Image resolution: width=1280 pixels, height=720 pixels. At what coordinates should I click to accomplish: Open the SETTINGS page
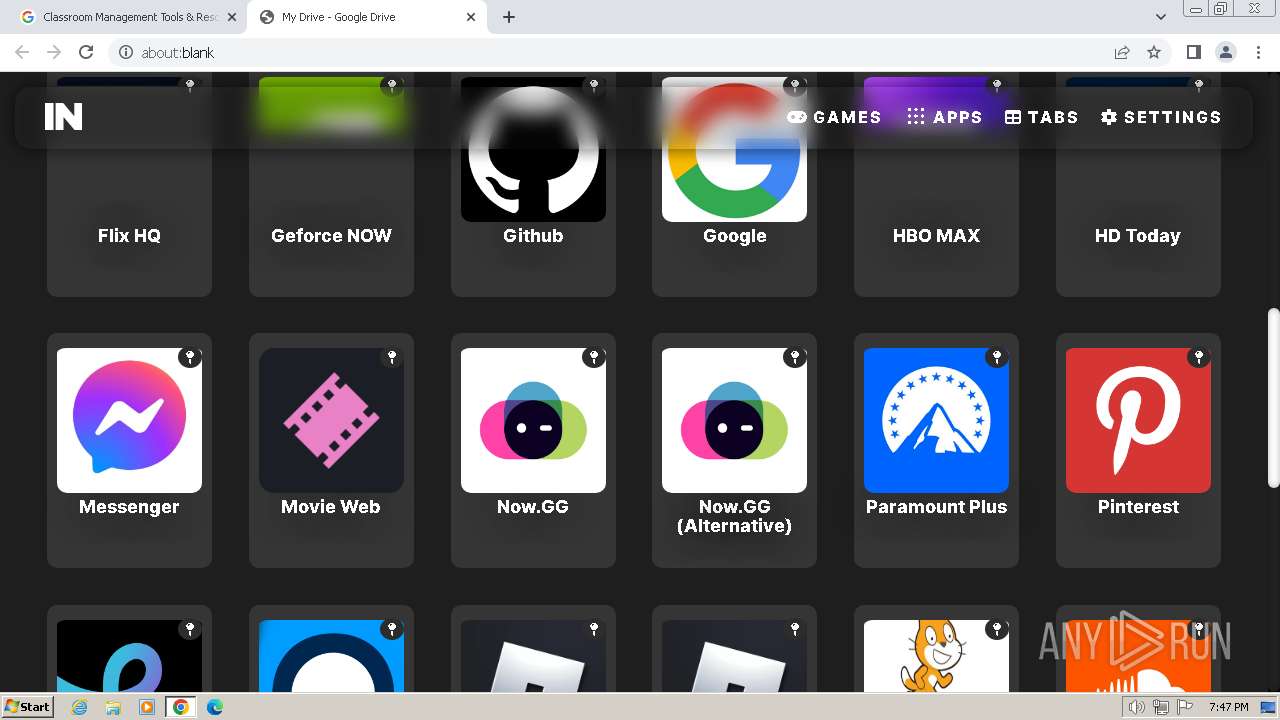[1161, 117]
